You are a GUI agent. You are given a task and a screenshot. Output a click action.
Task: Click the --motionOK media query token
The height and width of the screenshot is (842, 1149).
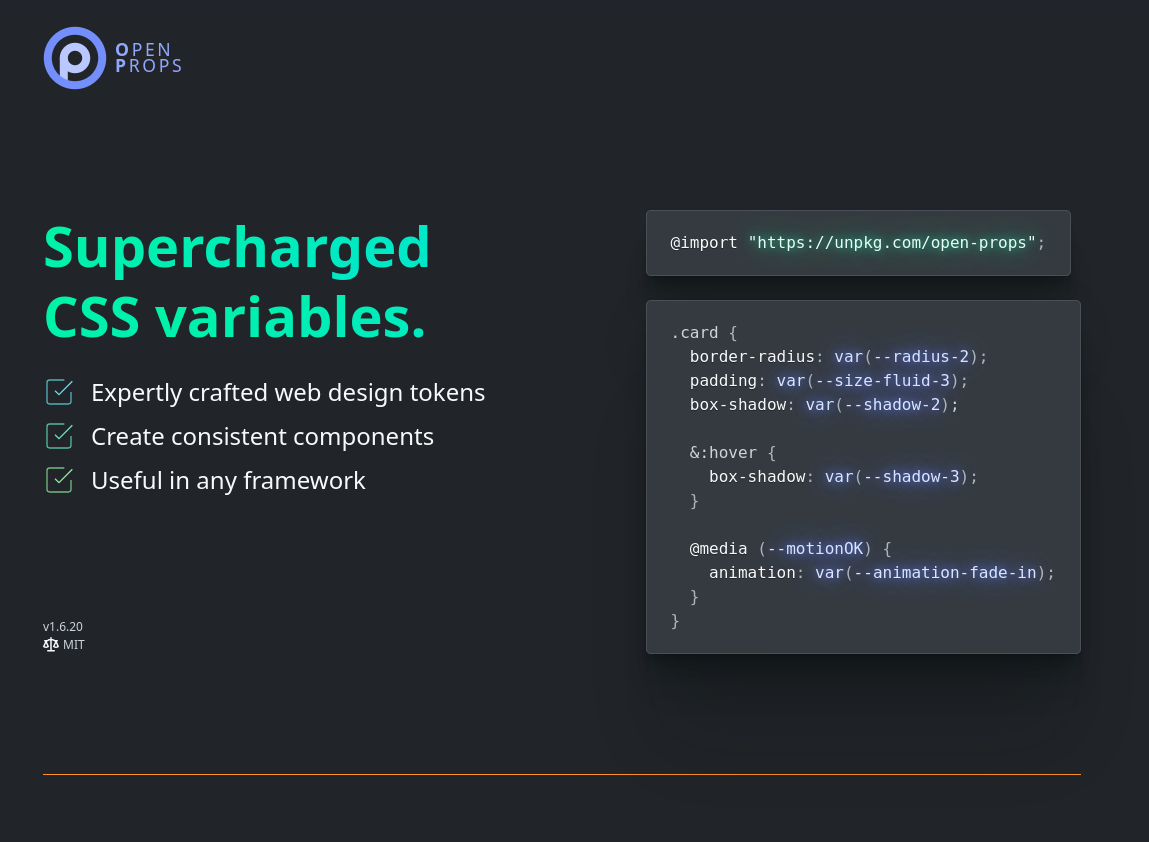pyautogui.click(x=815, y=549)
